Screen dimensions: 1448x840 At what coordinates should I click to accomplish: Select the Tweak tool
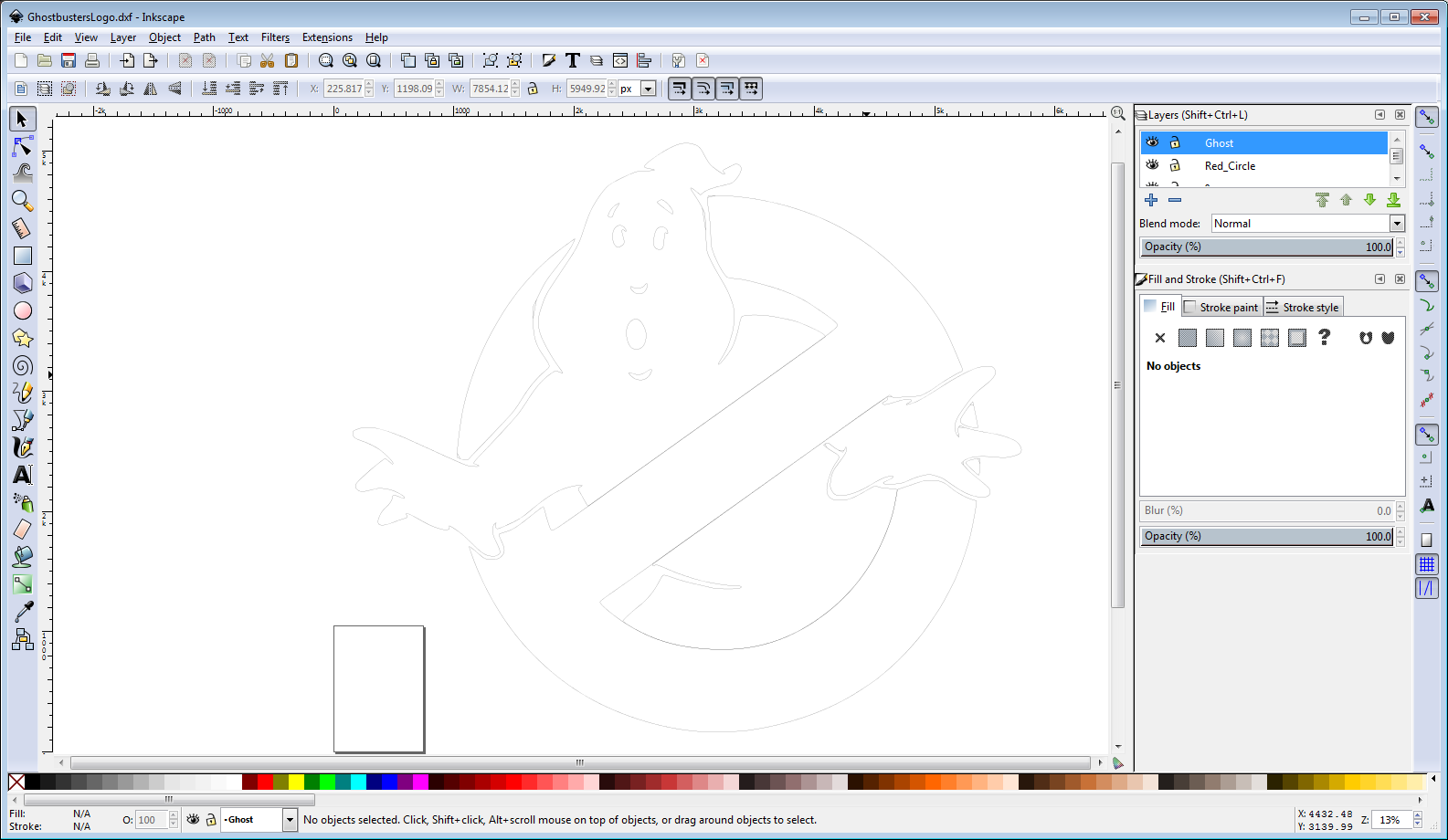click(x=23, y=173)
